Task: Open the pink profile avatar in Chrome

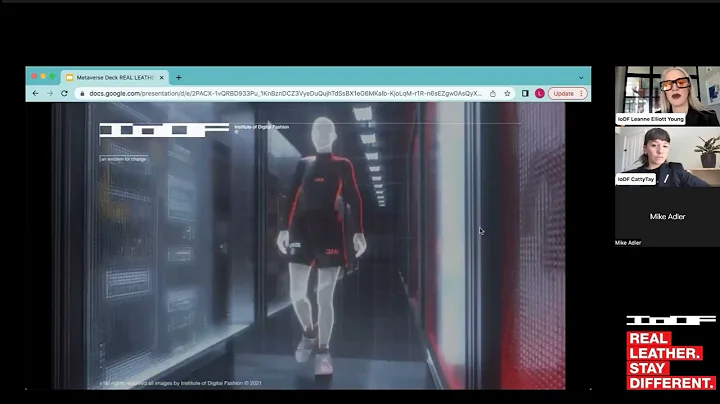Action: [x=540, y=93]
